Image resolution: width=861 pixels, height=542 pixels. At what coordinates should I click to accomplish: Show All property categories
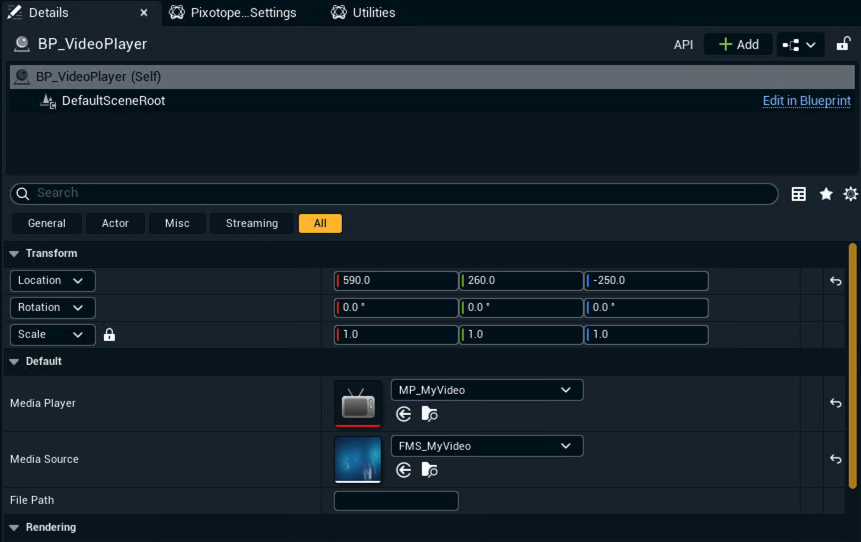[320, 223]
